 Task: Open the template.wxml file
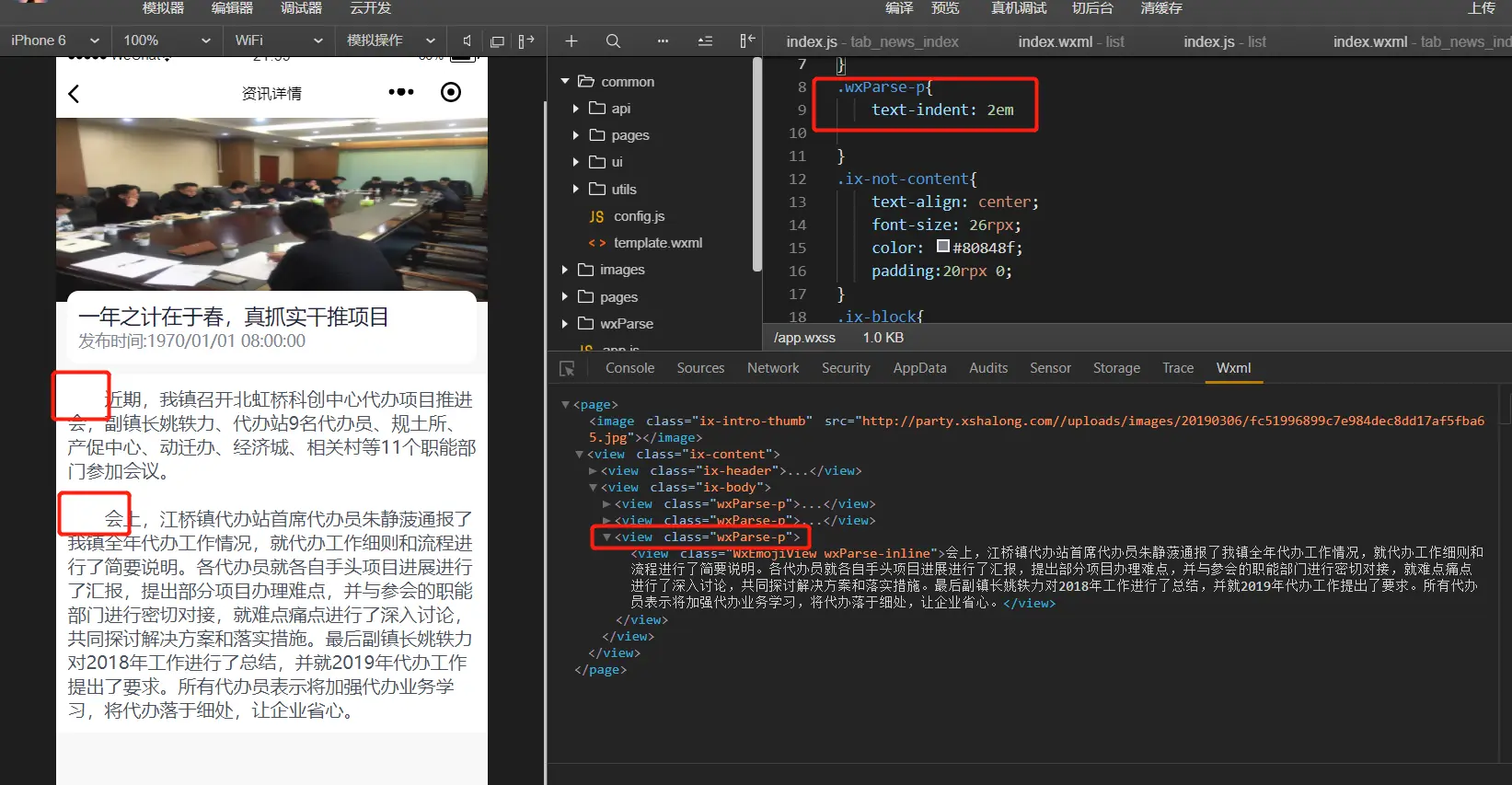pyautogui.click(x=657, y=243)
